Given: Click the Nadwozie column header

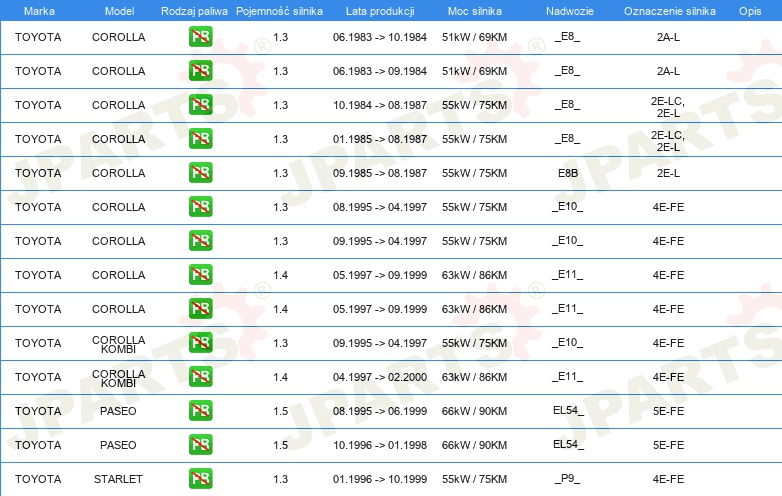Looking at the screenshot, I should pyautogui.click(x=567, y=10).
